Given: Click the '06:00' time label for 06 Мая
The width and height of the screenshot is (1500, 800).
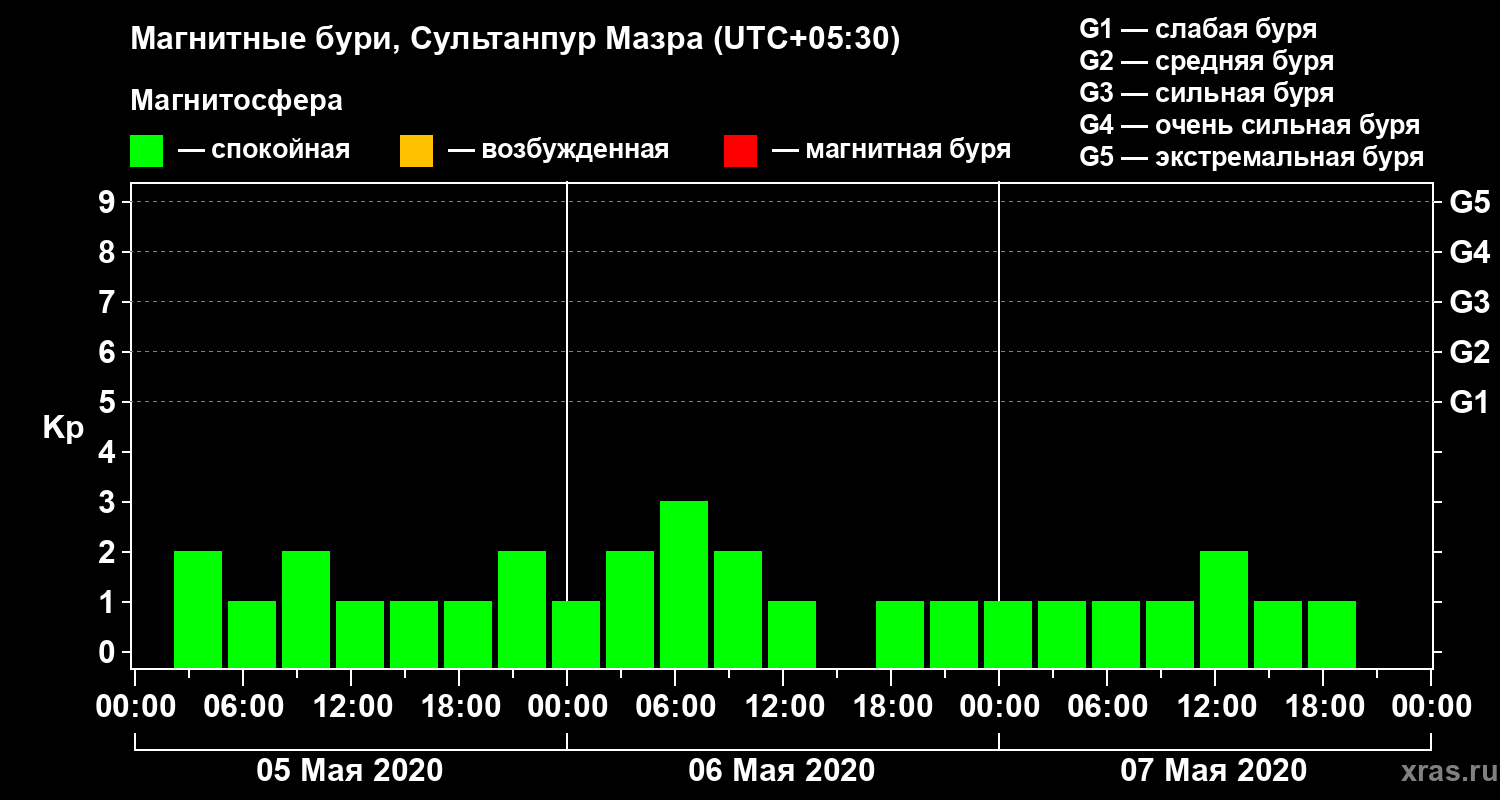Looking at the screenshot, I should coord(675,707).
